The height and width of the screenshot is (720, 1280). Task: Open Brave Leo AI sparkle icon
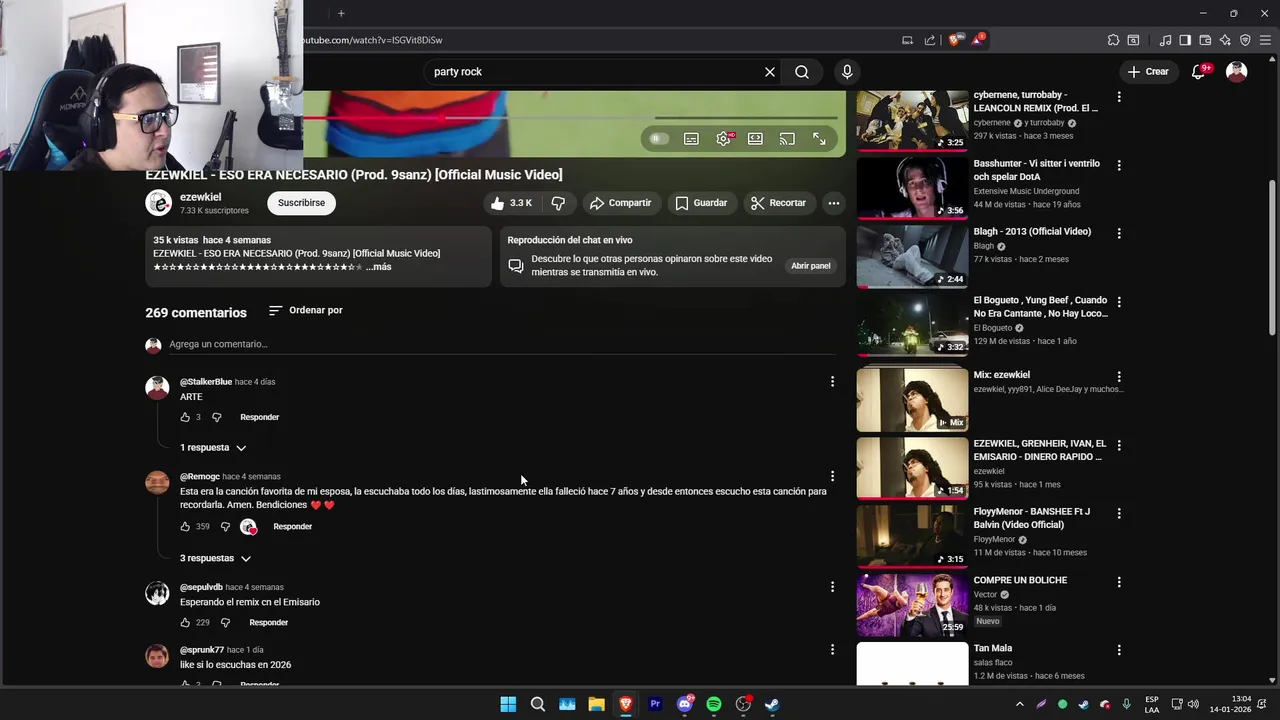pos(1225,40)
